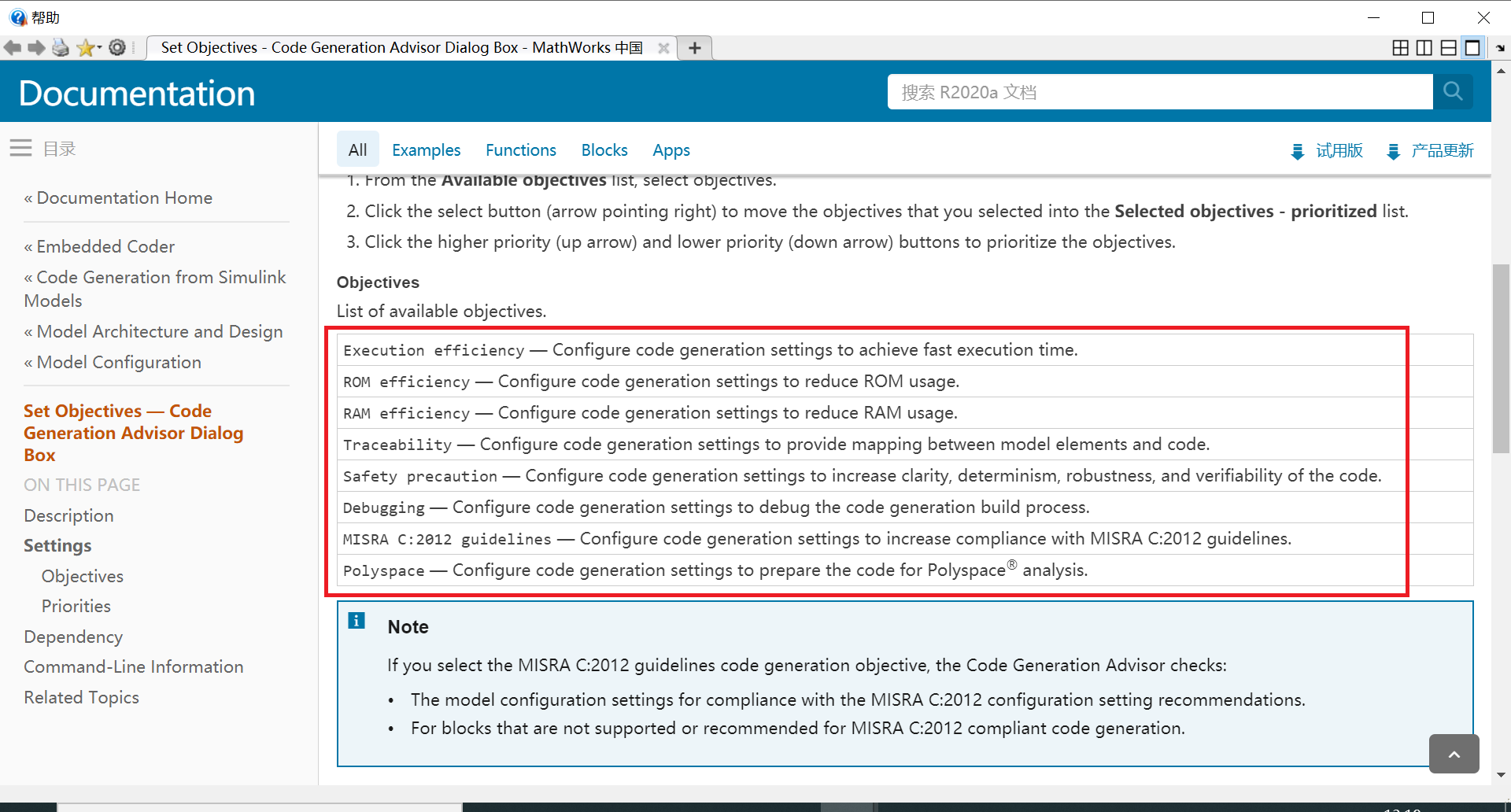This screenshot has width=1511, height=812.
Task: Open the Functions tab
Action: (x=520, y=150)
